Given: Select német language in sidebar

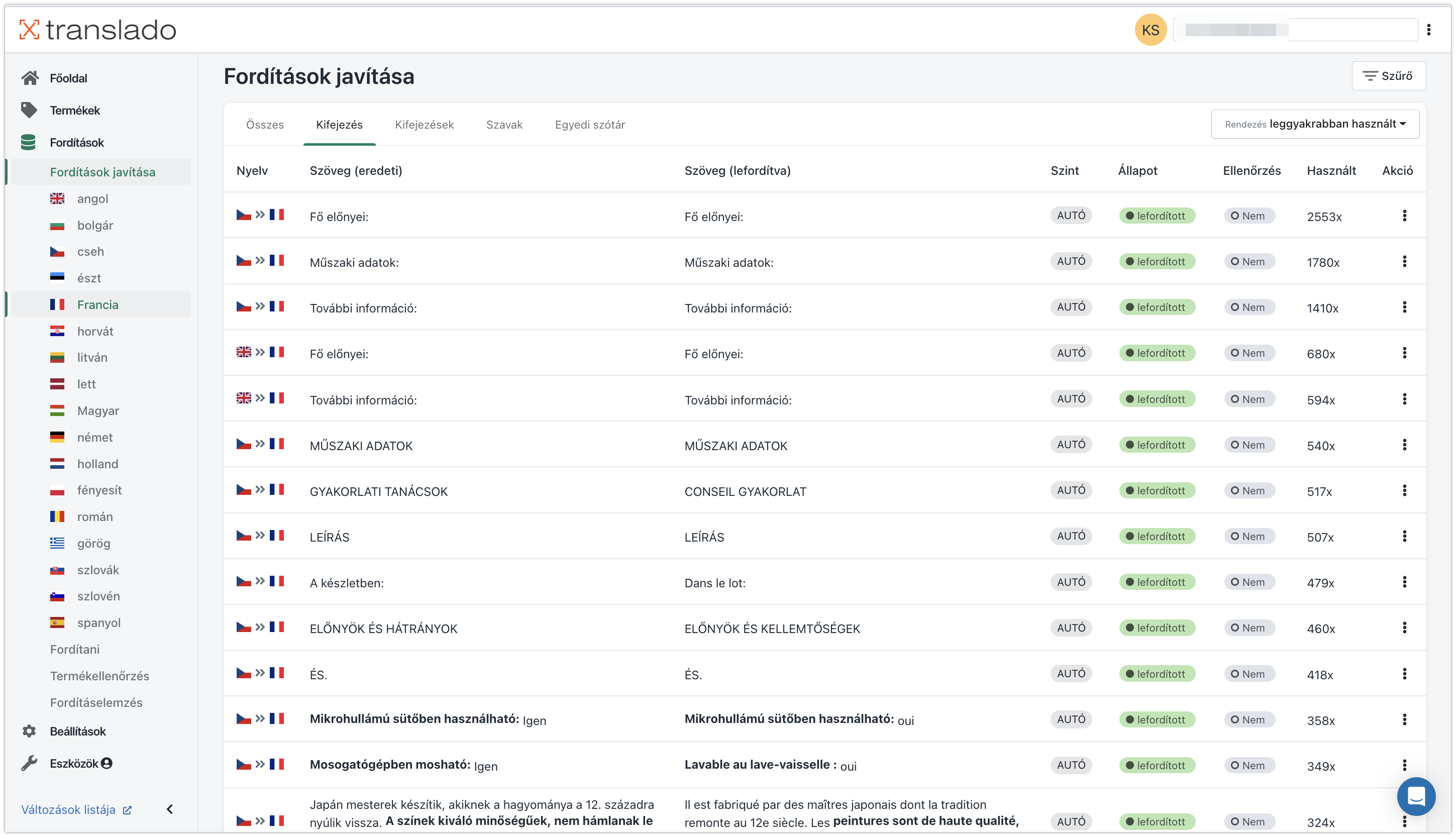Looking at the screenshot, I should pos(95,438).
